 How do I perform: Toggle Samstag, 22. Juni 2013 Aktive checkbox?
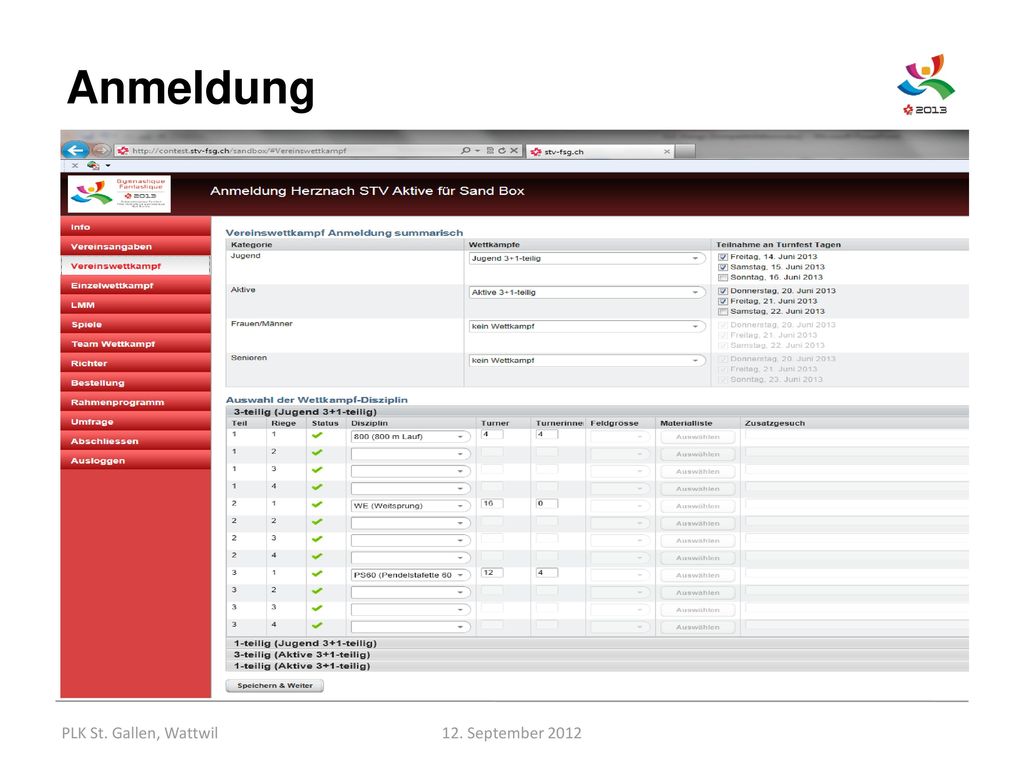pyautogui.click(x=723, y=312)
